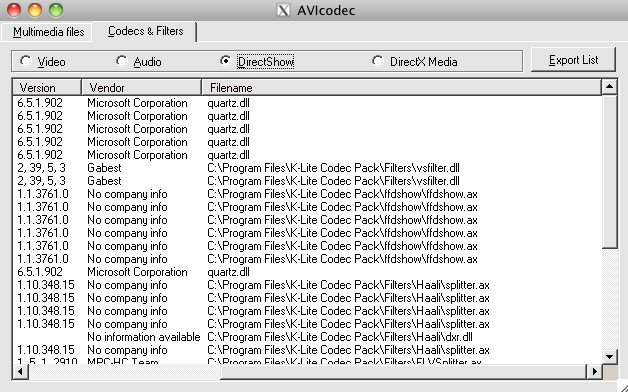Select the Codecs & Filters tab
This screenshot has height=392, width=628.
(145, 31)
